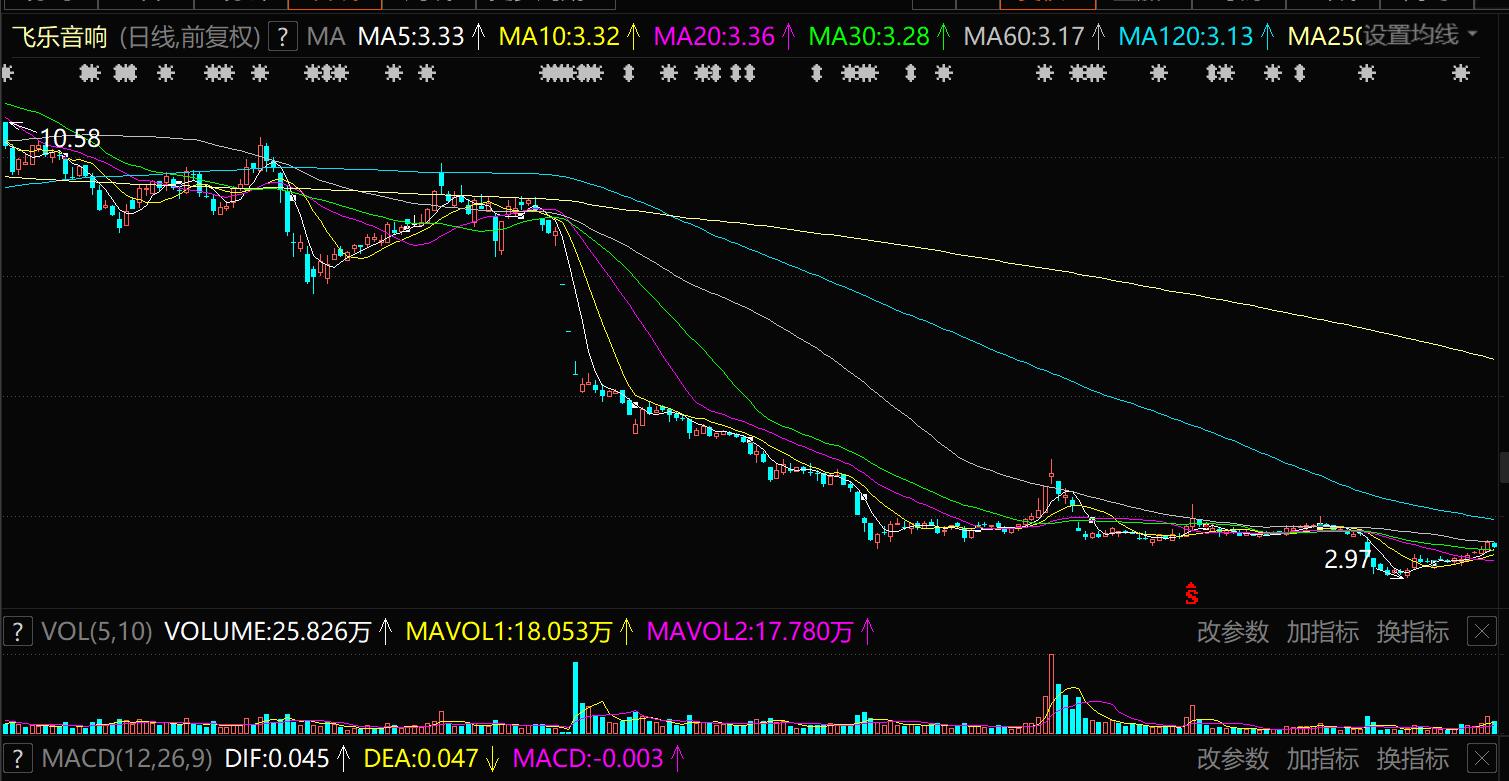Click the MA indicator name label
The image size is (1509, 781).
pos(325,38)
